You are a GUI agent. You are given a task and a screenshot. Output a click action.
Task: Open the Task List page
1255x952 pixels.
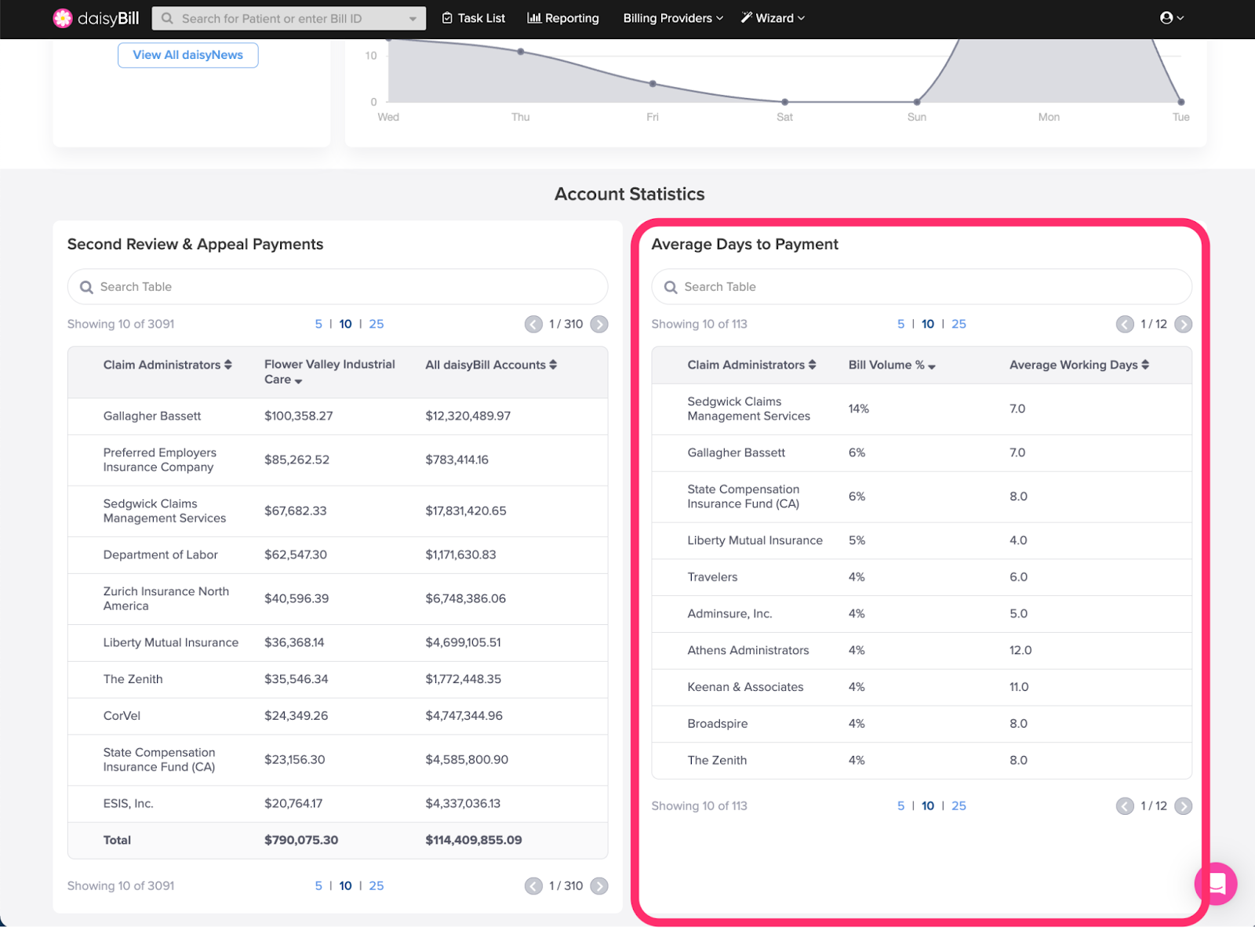click(x=474, y=18)
